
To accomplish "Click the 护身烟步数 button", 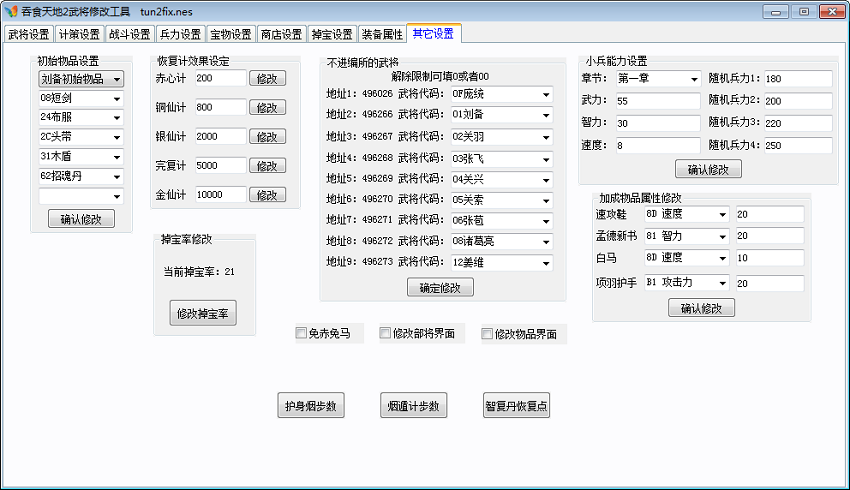I will point(311,405).
